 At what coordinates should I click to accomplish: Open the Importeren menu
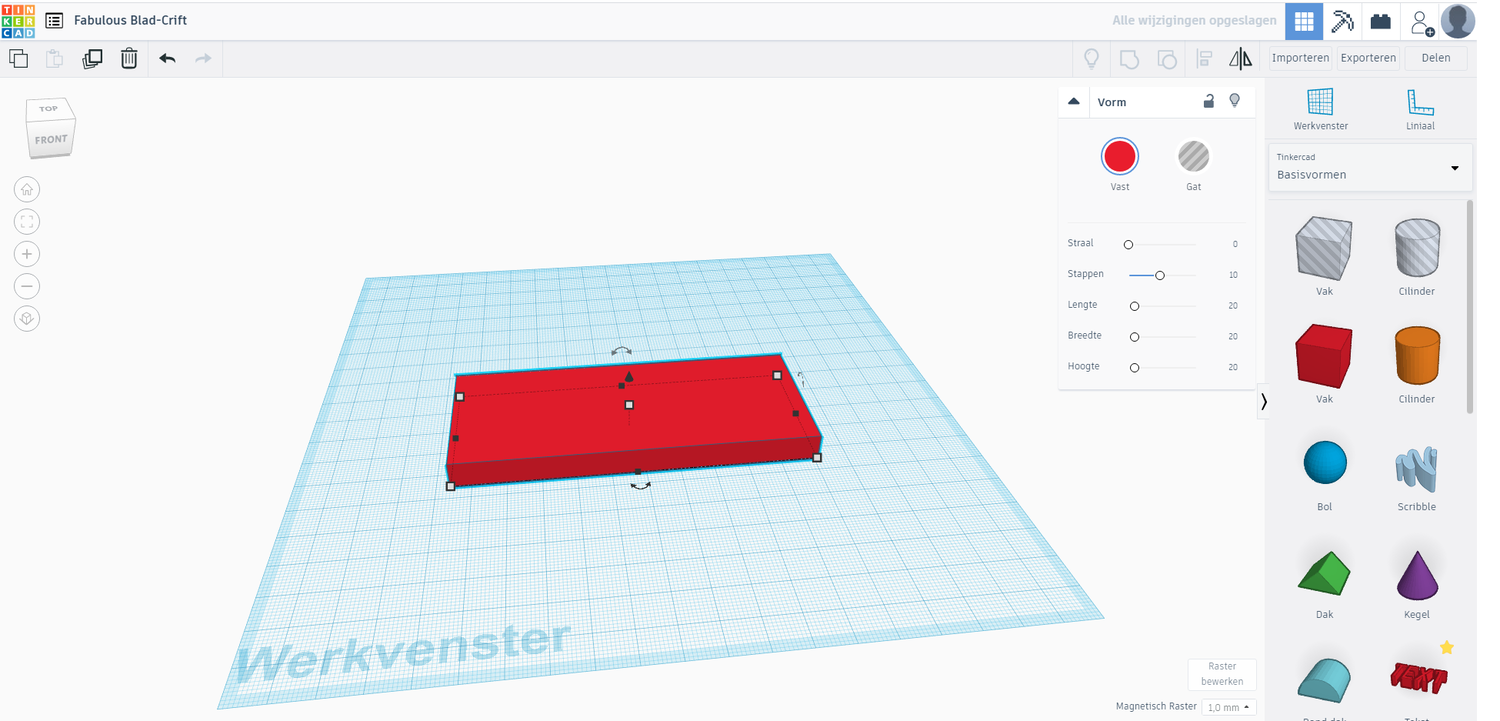tap(1300, 58)
